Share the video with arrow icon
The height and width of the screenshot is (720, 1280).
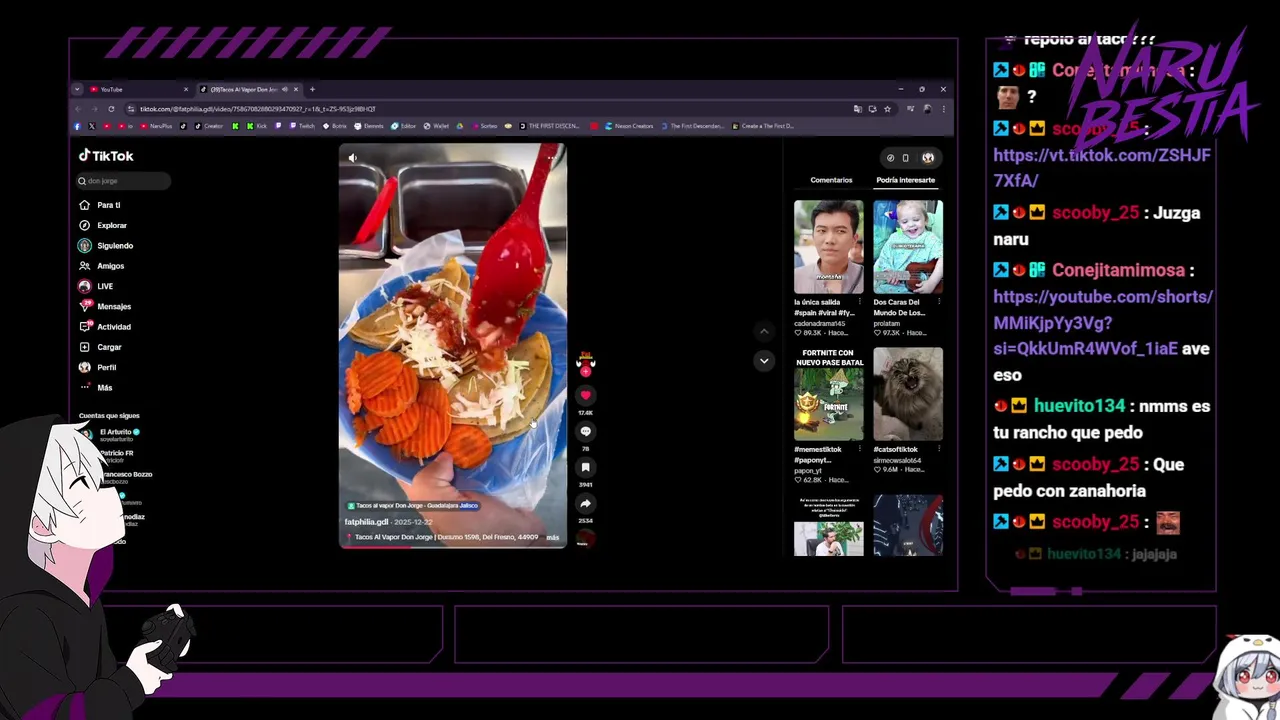(x=586, y=504)
